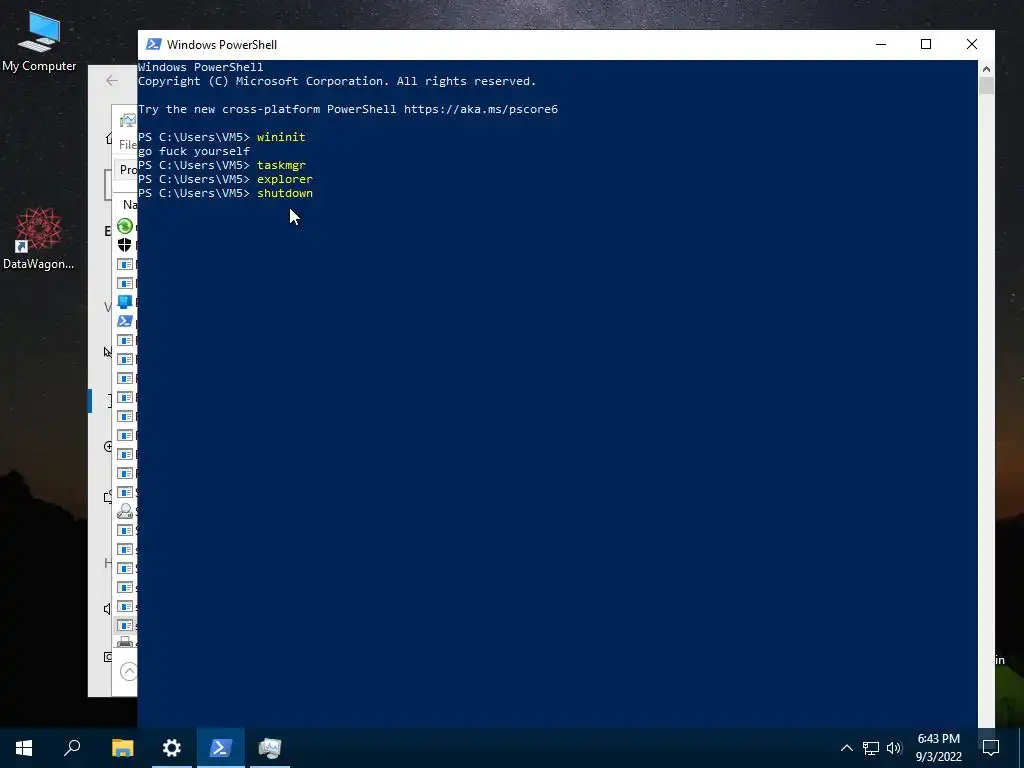Click the 'explorer' command text
Screen dimensions: 1024x768
coord(285,179)
